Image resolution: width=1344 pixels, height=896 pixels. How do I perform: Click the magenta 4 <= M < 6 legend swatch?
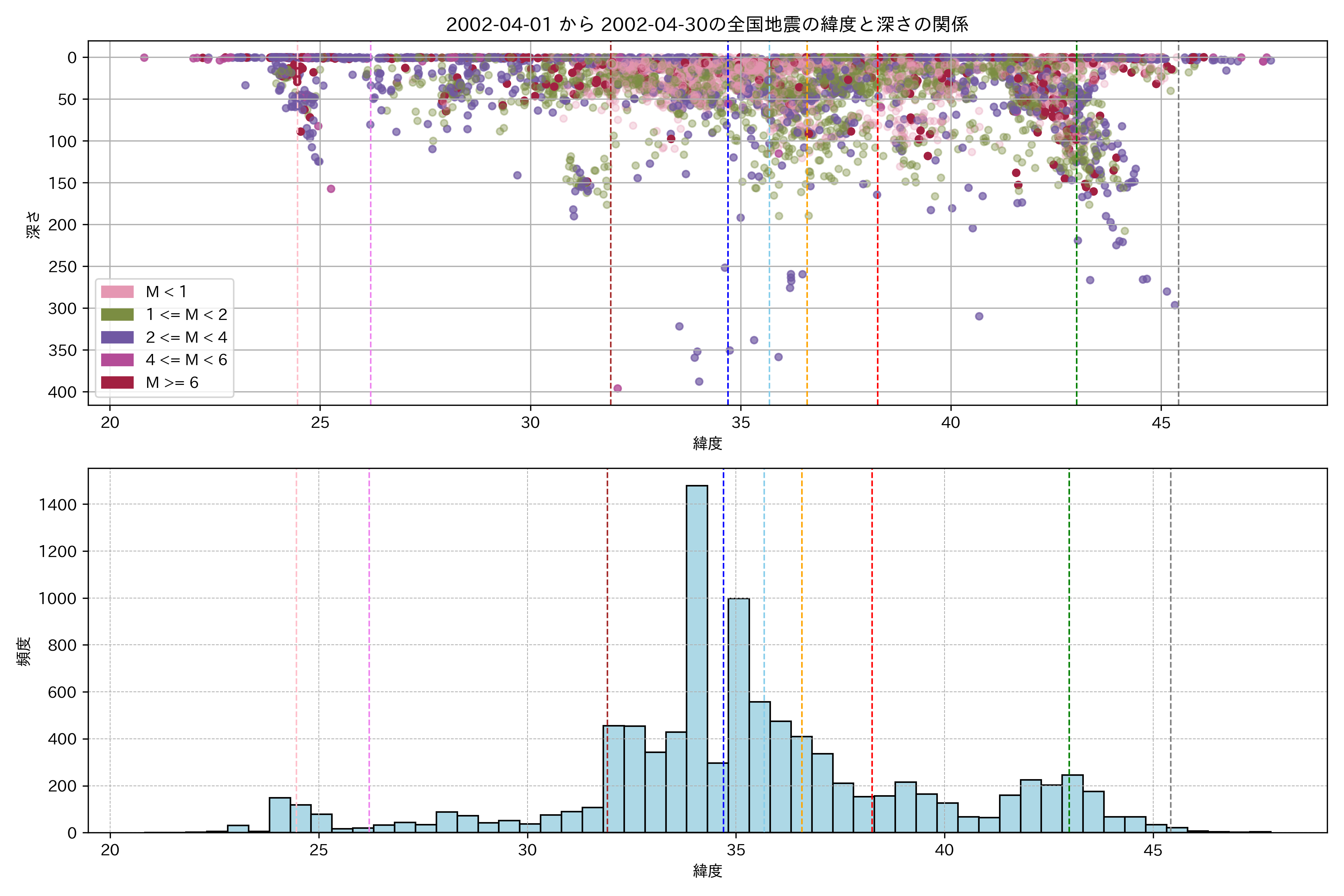click(x=117, y=360)
